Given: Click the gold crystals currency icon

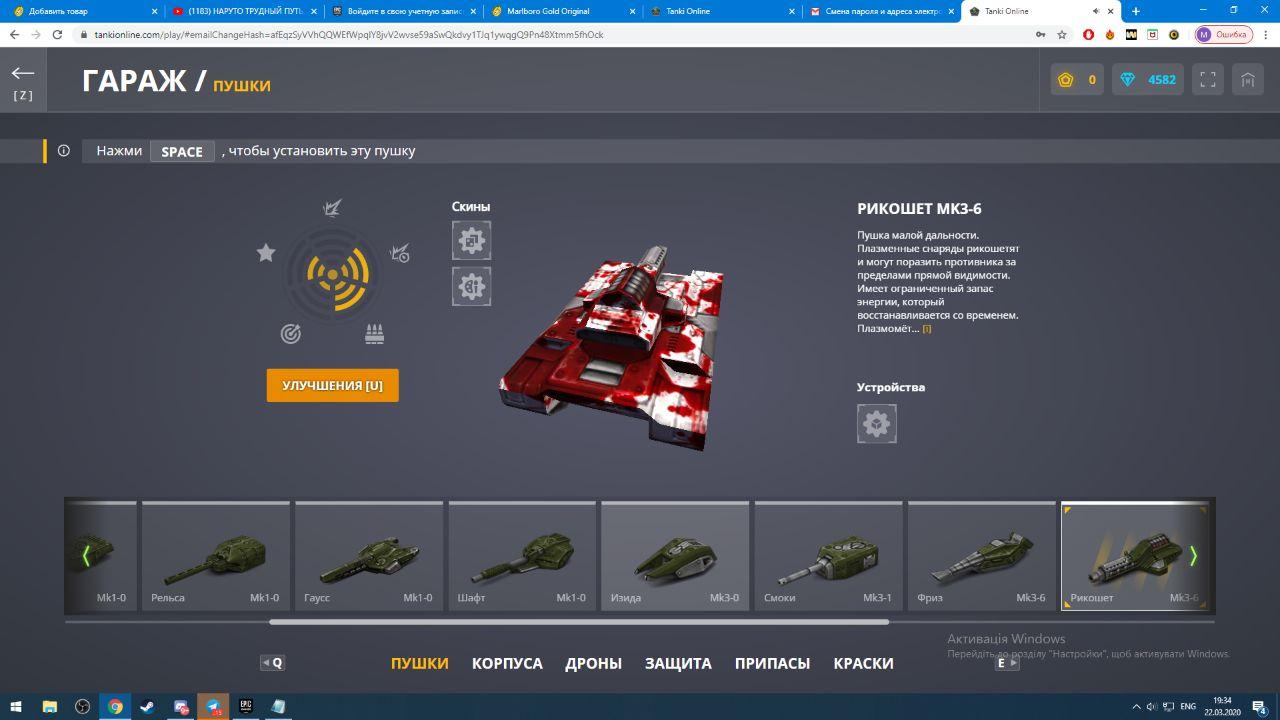Looking at the screenshot, I should click(x=1066, y=80).
